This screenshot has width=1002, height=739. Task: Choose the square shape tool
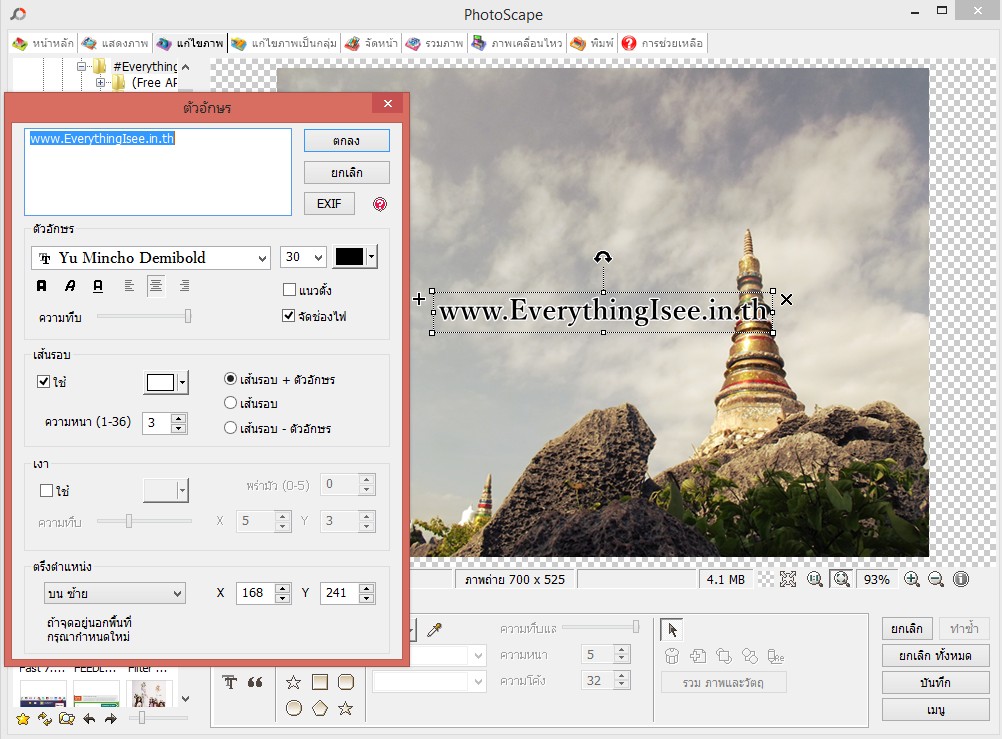pyautogui.click(x=320, y=682)
